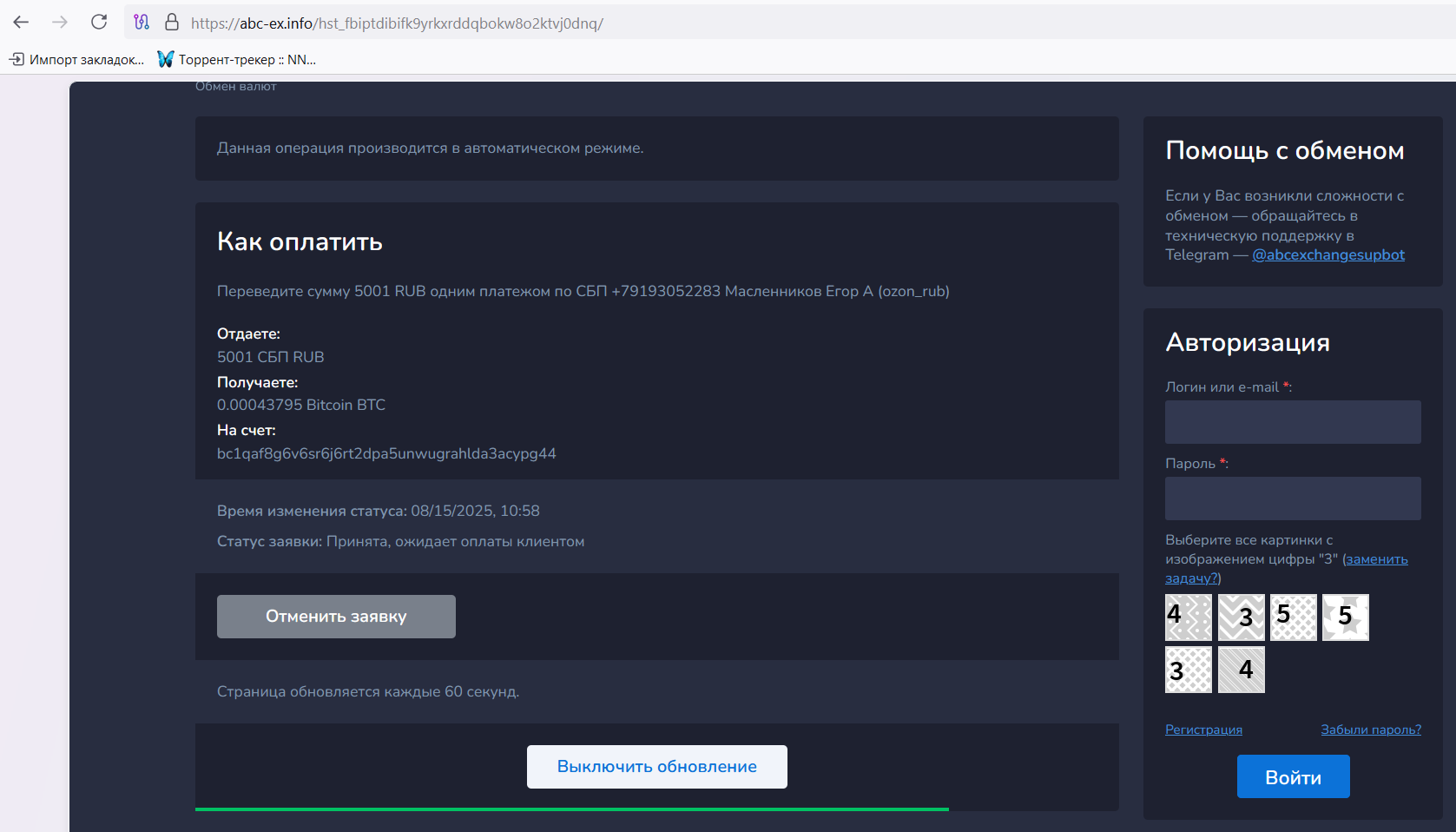Click the butterfly favicon of Торрент-трекер bookmark

pos(165,59)
